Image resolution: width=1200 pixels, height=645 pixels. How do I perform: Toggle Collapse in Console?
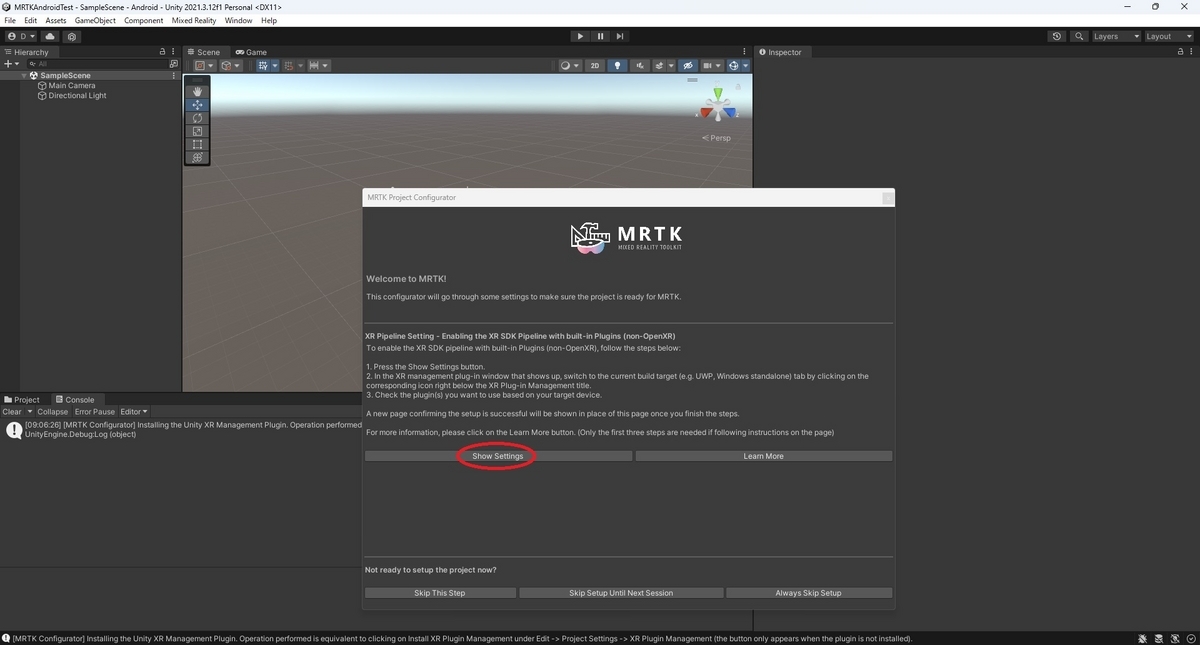click(53, 411)
